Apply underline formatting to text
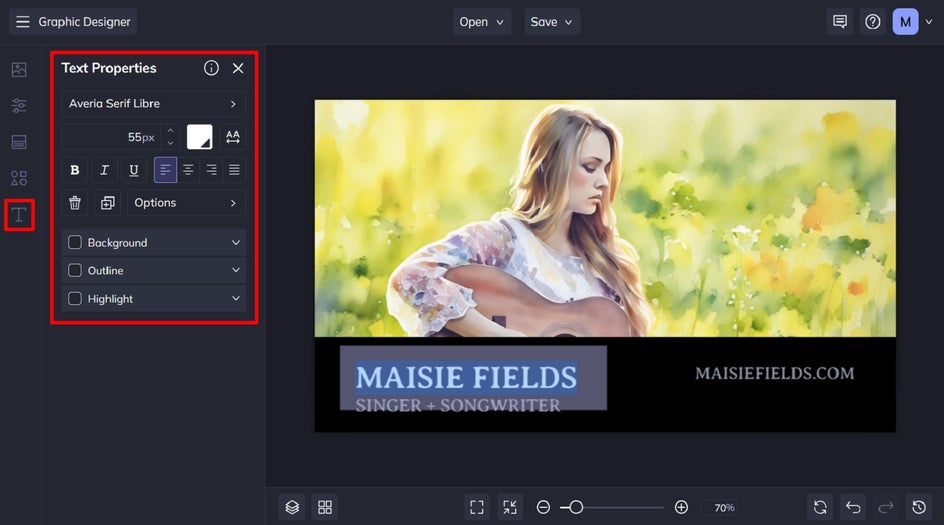944x525 pixels. click(134, 170)
